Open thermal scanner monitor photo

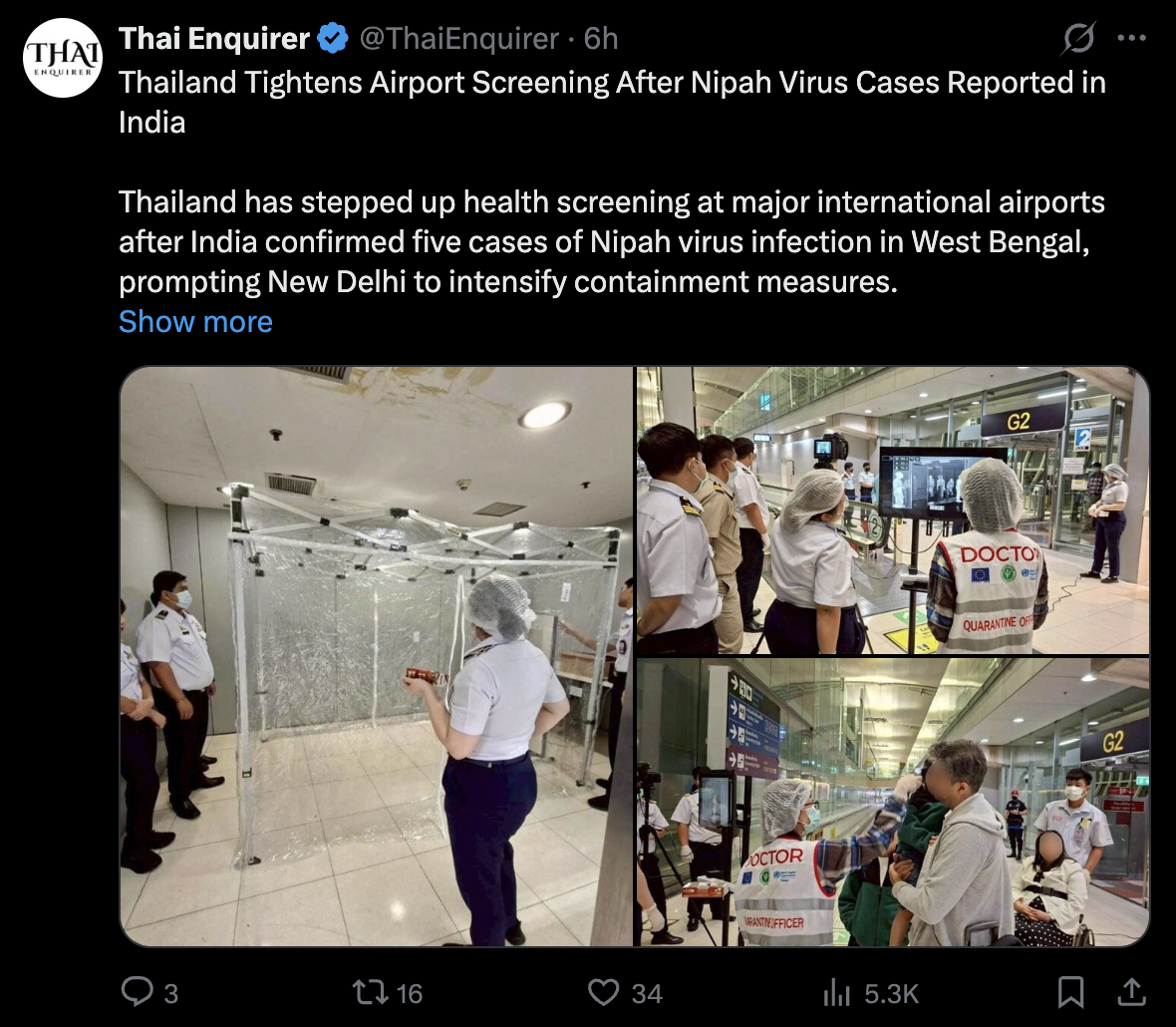point(893,511)
